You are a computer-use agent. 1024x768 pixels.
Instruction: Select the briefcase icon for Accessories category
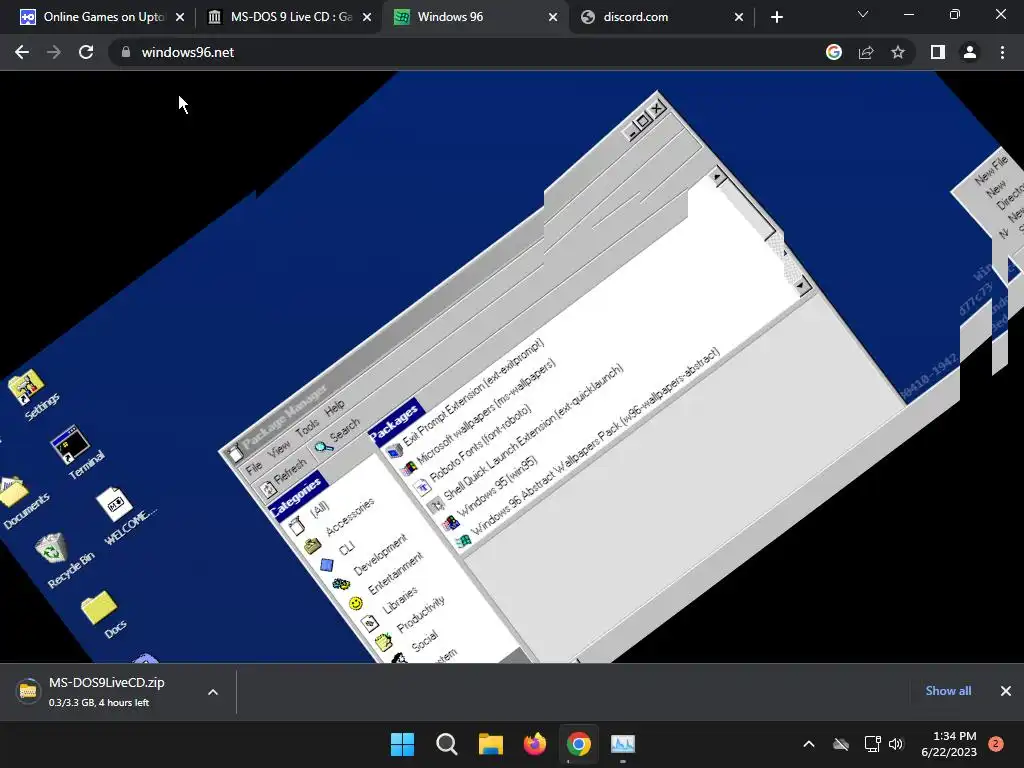click(x=313, y=545)
